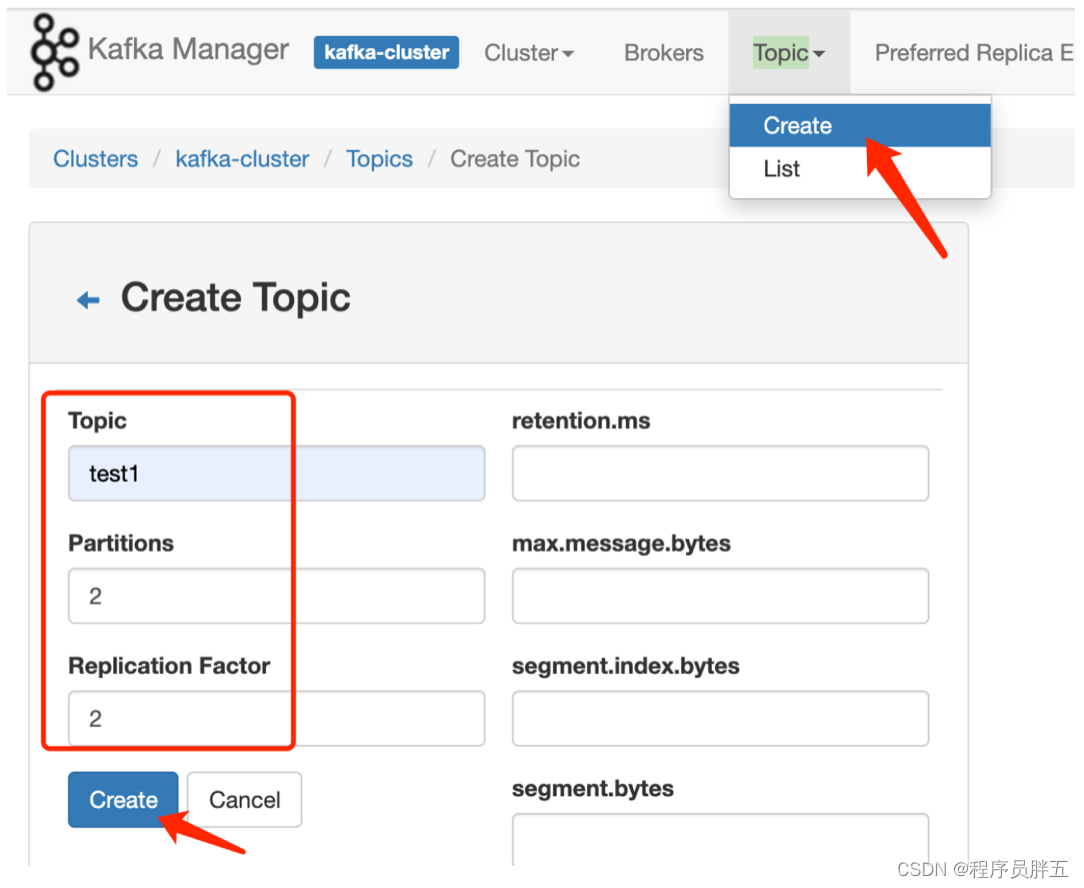Focus the Replication Factor input field
The image size is (1084, 888).
coord(277,719)
